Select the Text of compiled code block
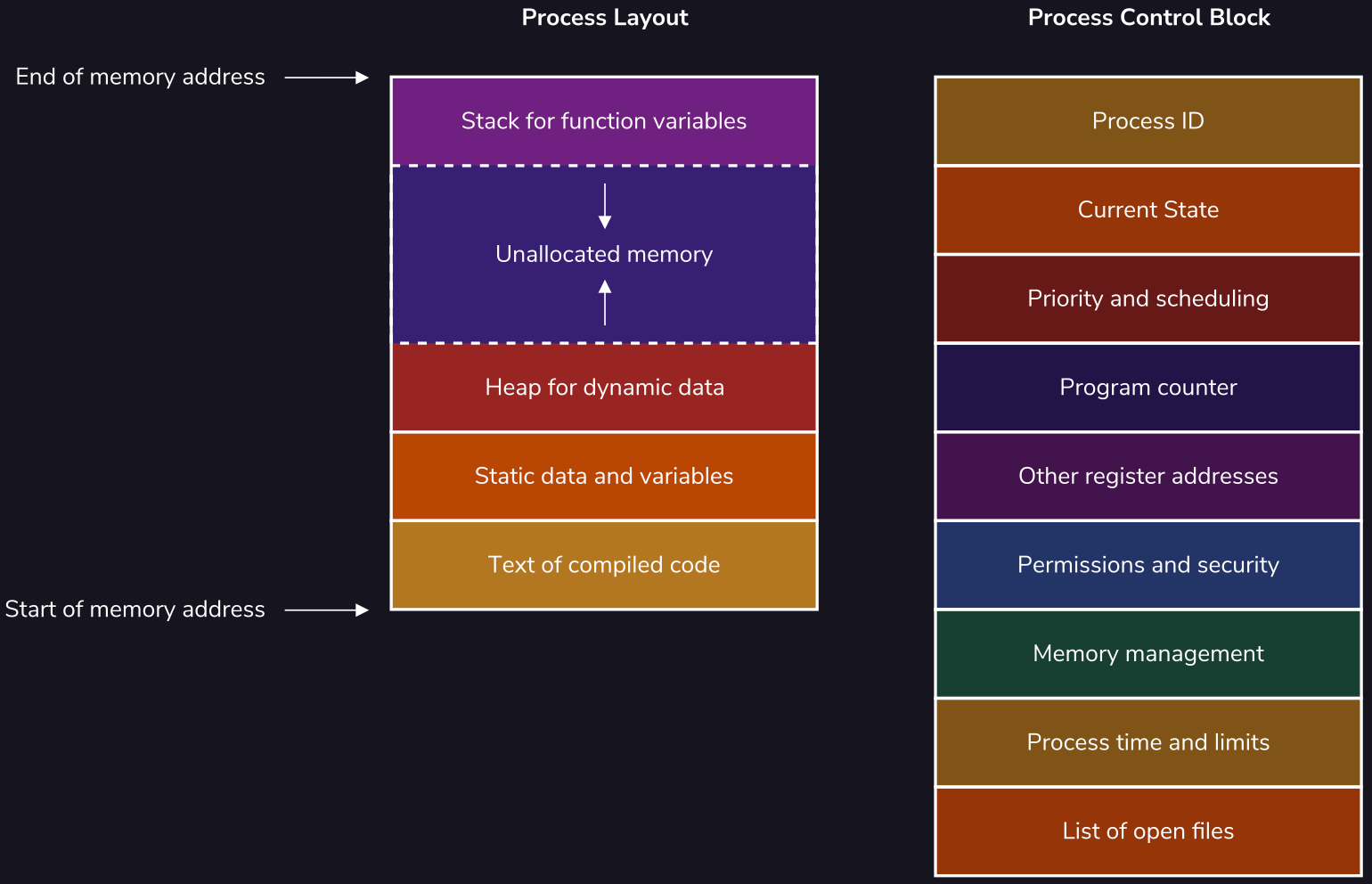The height and width of the screenshot is (884, 1372). click(604, 565)
